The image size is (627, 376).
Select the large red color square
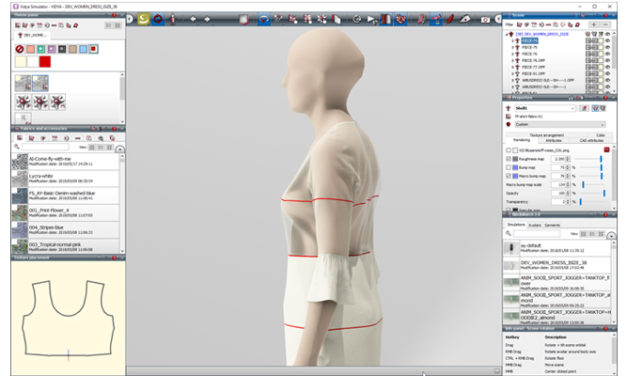point(45,62)
